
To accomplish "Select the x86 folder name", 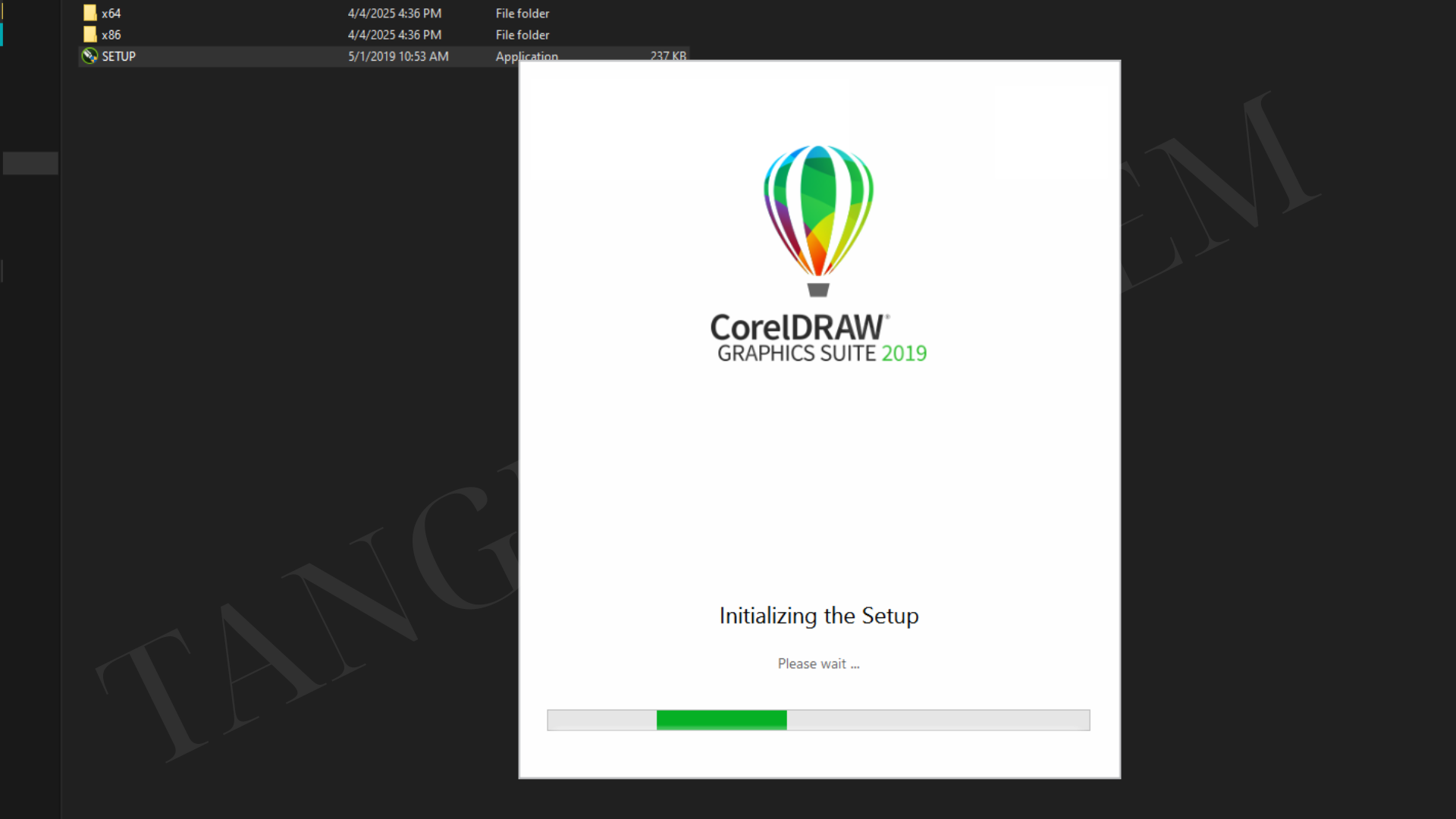I will coord(111,35).
